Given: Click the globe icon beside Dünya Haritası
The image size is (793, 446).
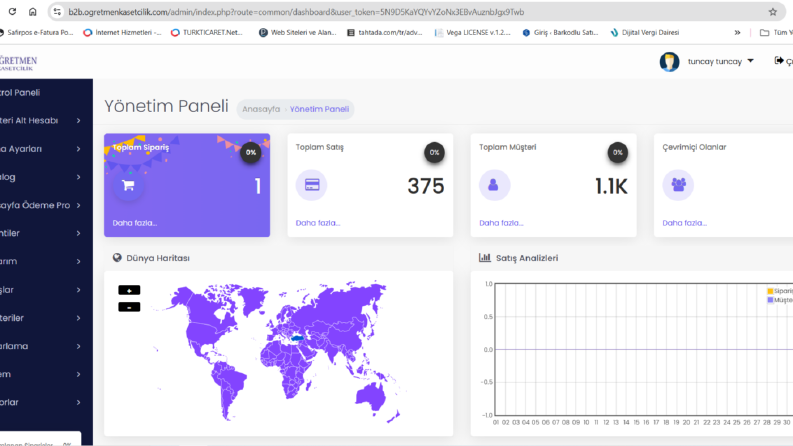Looking at the screenshot, I should [x=117, y=257].
